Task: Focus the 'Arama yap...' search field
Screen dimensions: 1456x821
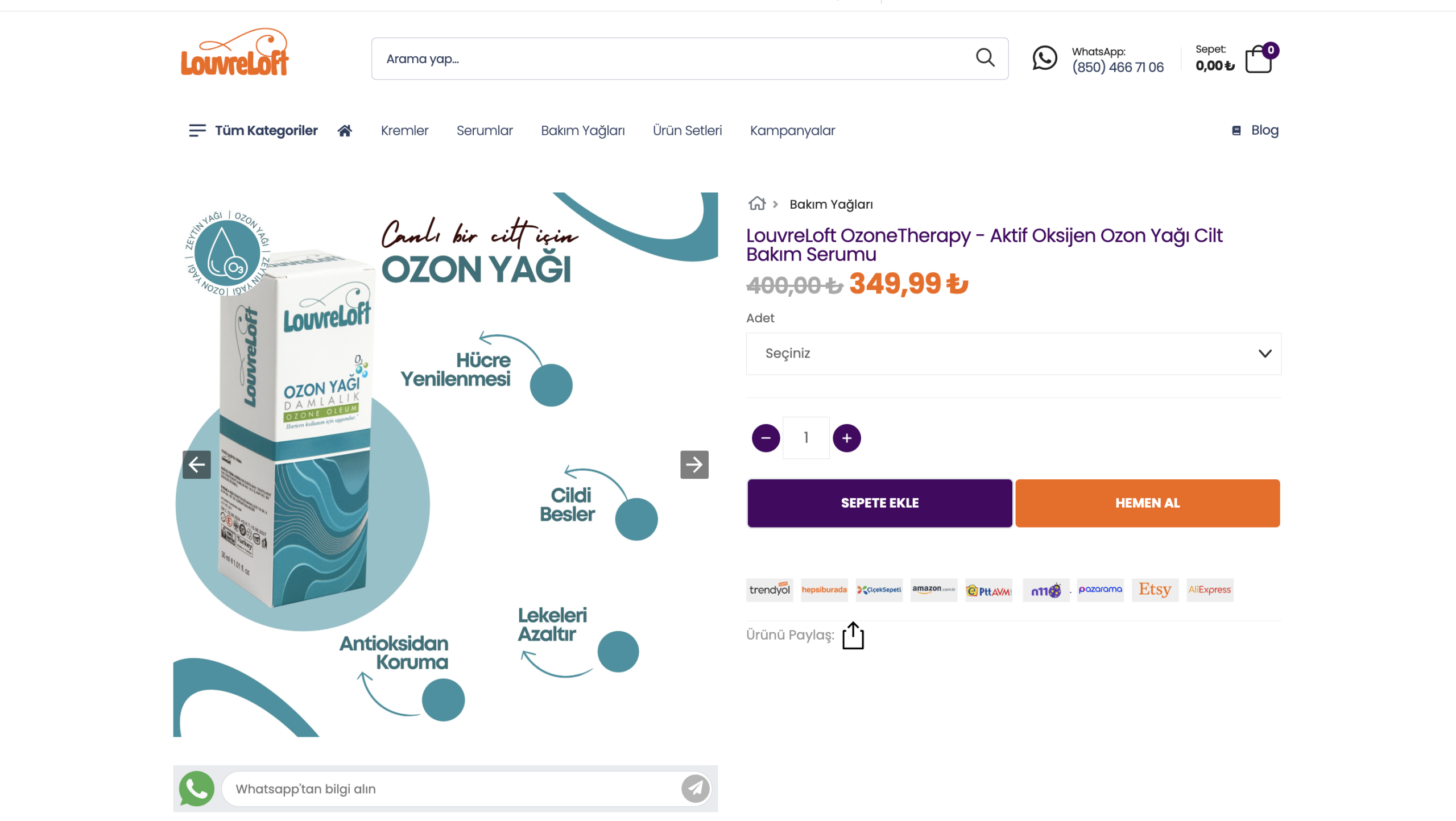Action: 671,59
